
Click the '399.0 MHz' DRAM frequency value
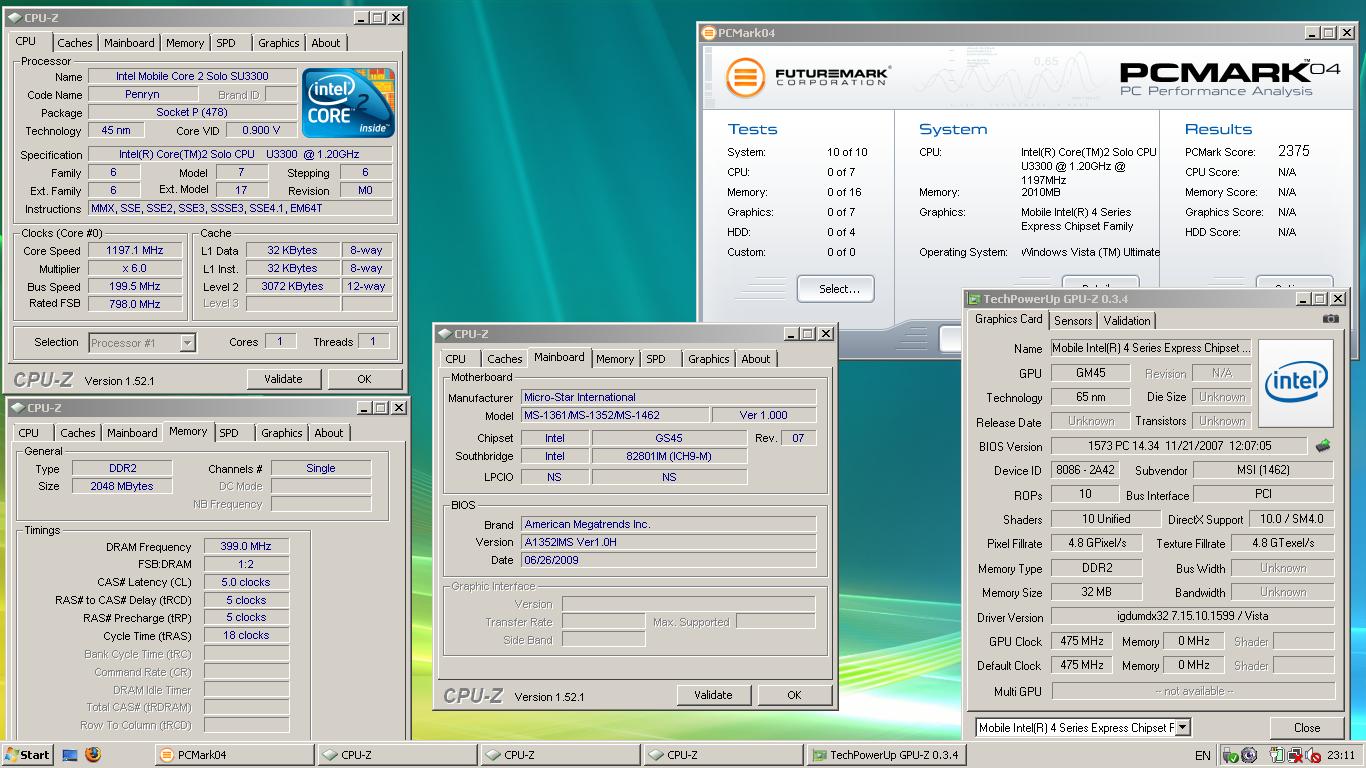pos(246,546)
